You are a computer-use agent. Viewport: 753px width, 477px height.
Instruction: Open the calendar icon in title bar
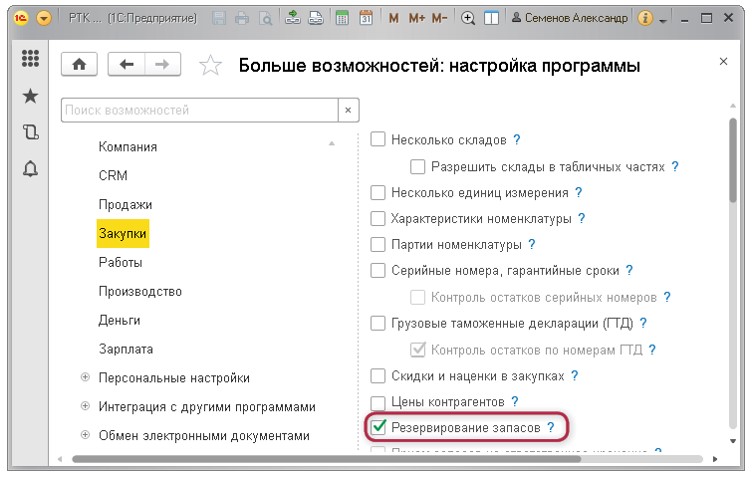pos(366,18)
